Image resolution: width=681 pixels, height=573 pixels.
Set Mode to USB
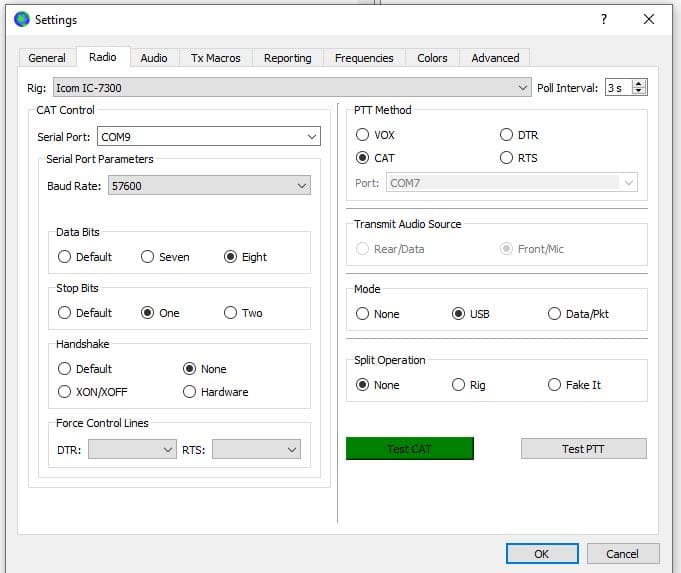470,314
